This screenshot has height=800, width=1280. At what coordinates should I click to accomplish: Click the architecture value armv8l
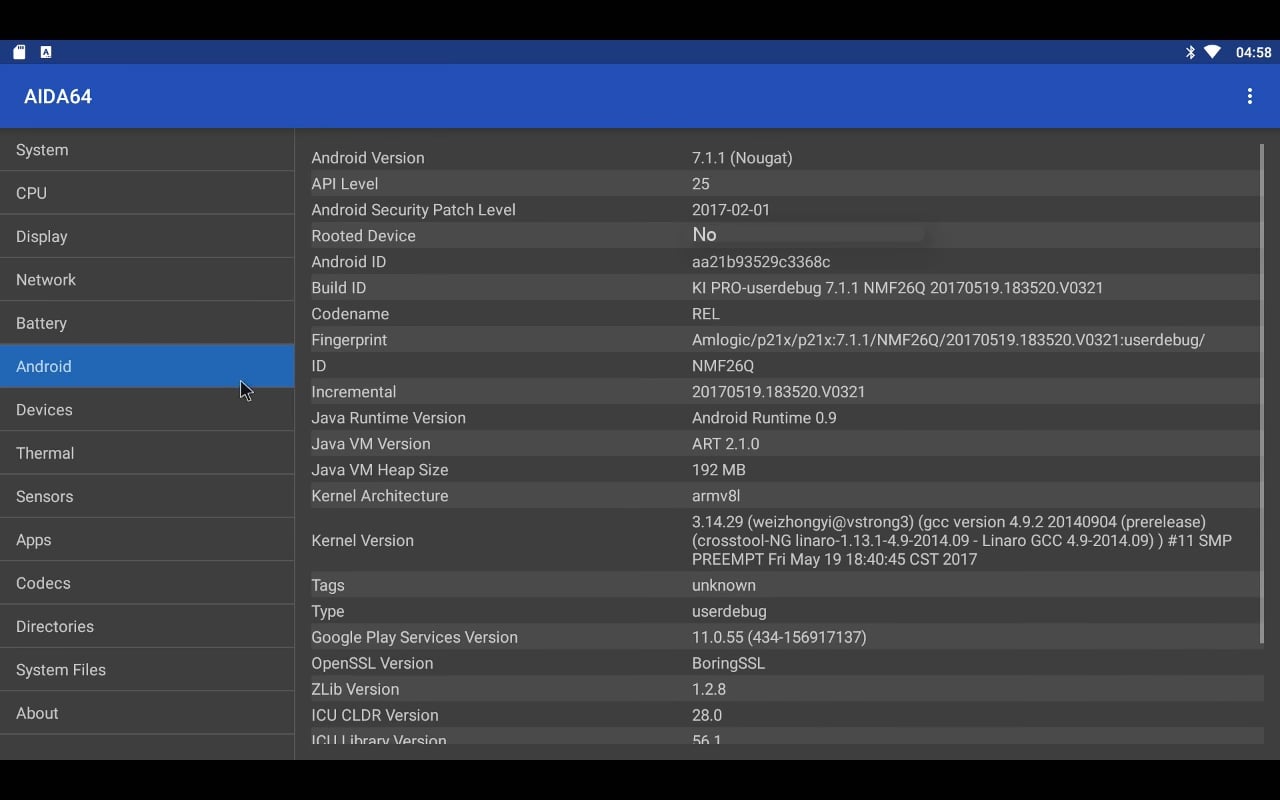[716, 496]
